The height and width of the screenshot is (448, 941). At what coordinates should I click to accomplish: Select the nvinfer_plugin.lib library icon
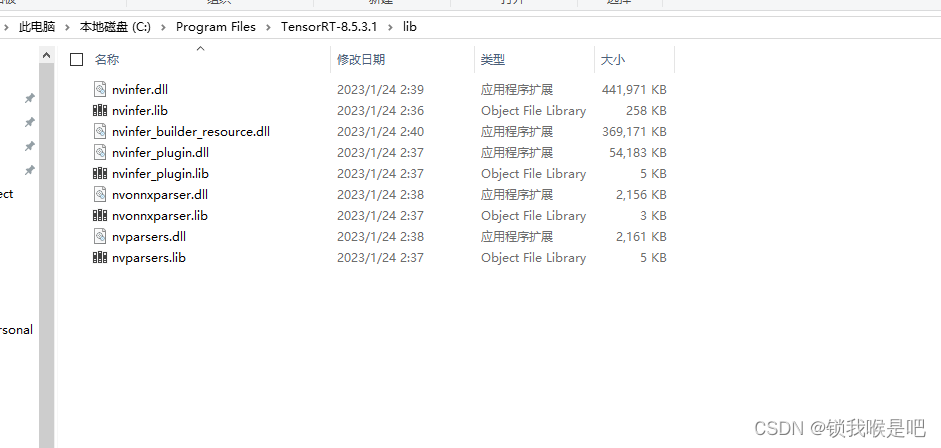100,173
